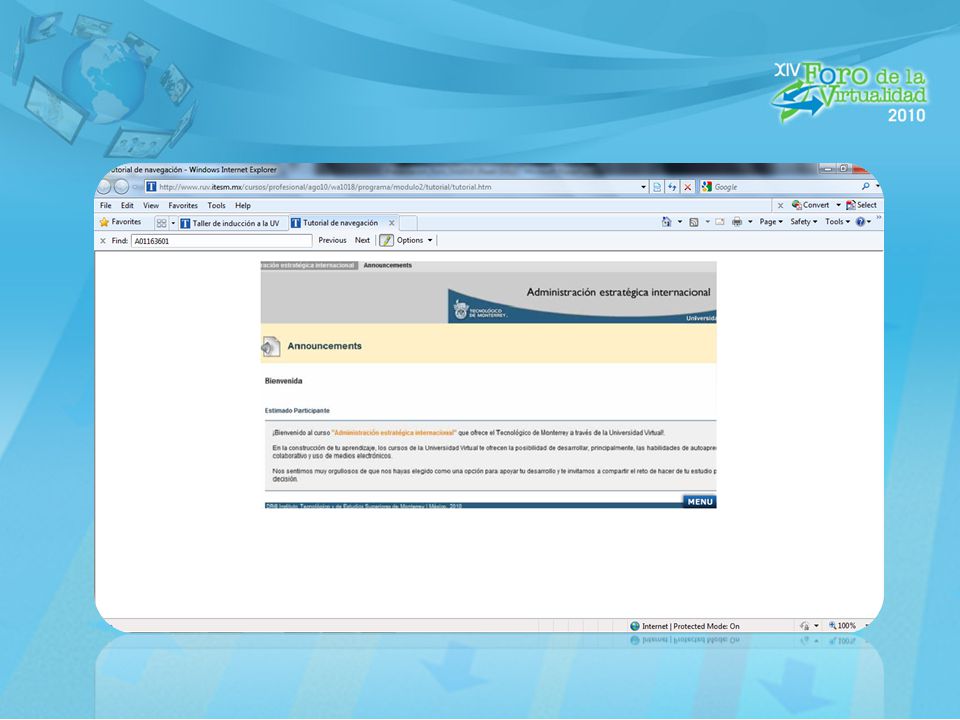Close the Convert toolbar with its X

tap(780, 206)
